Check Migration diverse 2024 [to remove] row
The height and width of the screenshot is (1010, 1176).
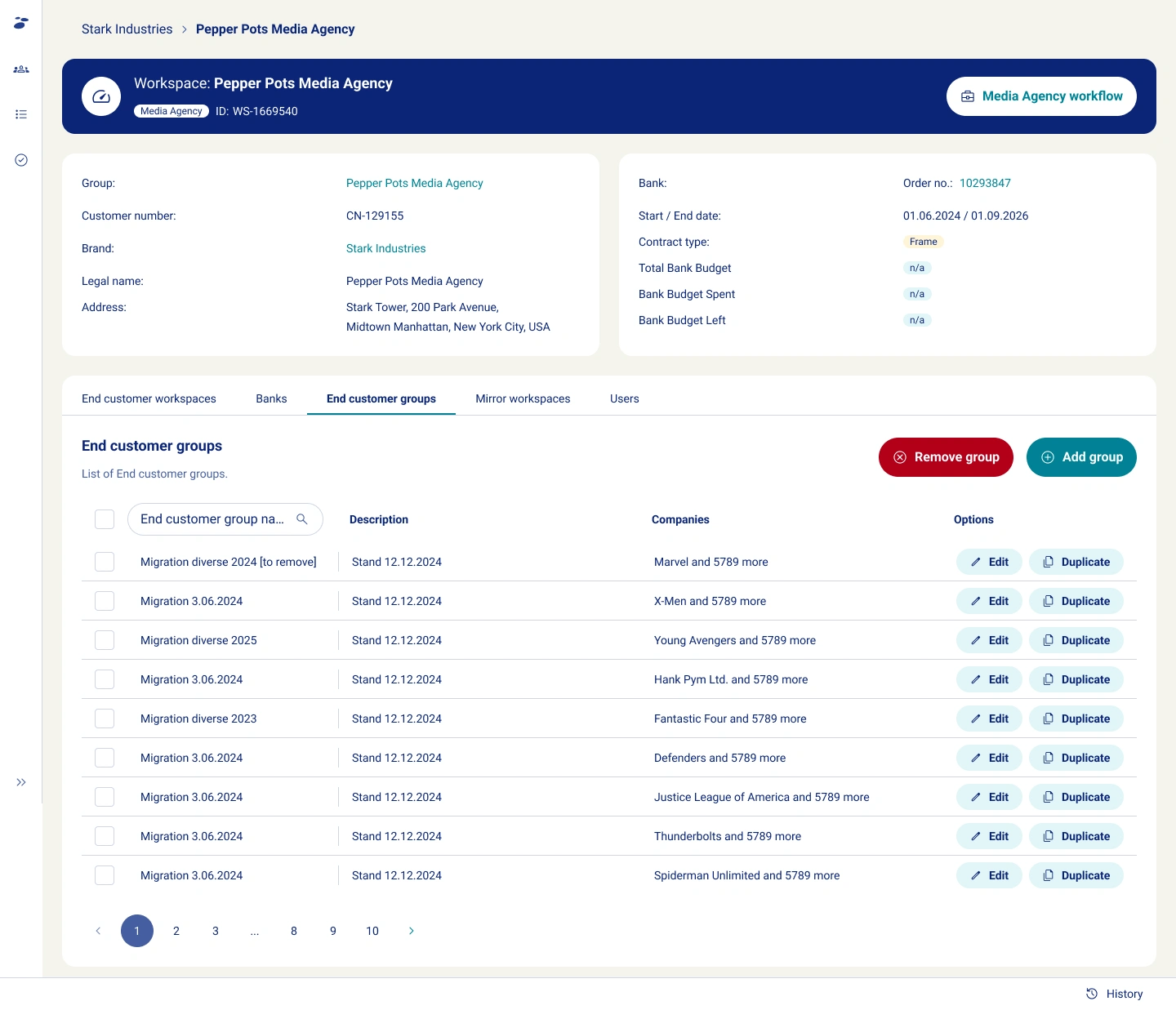[105, 562]
